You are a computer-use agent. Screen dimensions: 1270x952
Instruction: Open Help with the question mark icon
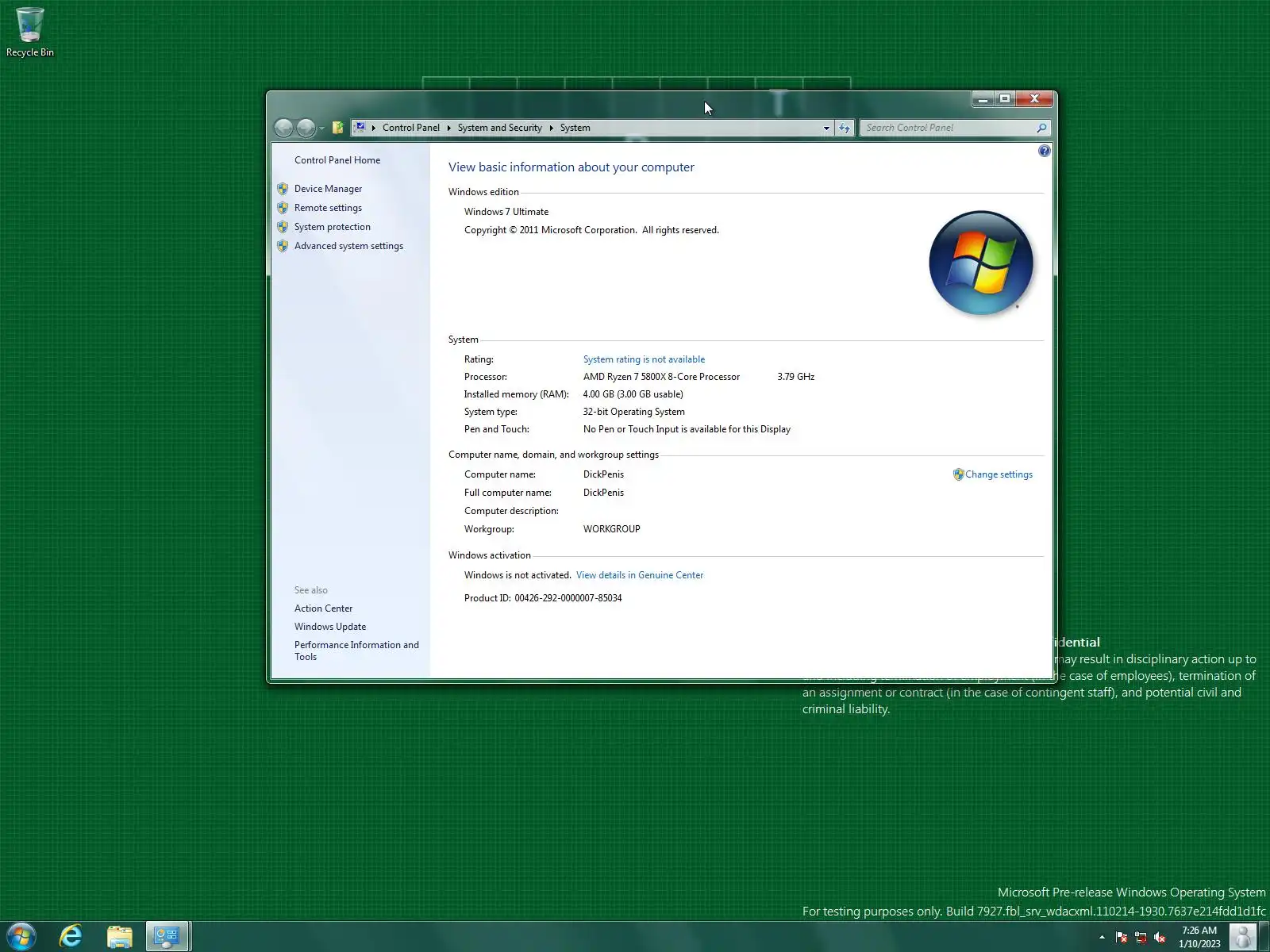1044,151
